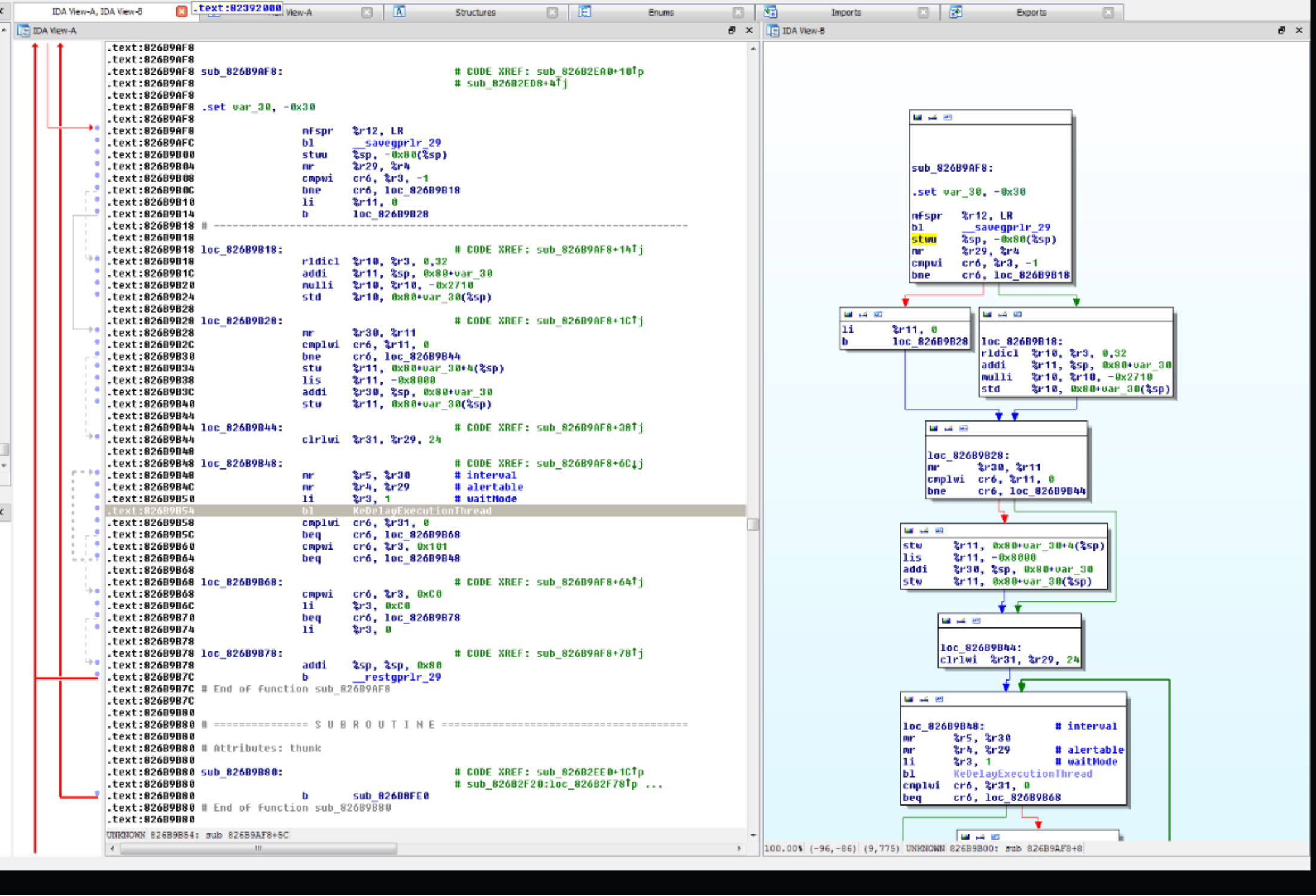Click third title icon on 'li %r11, 0' node

878,314
